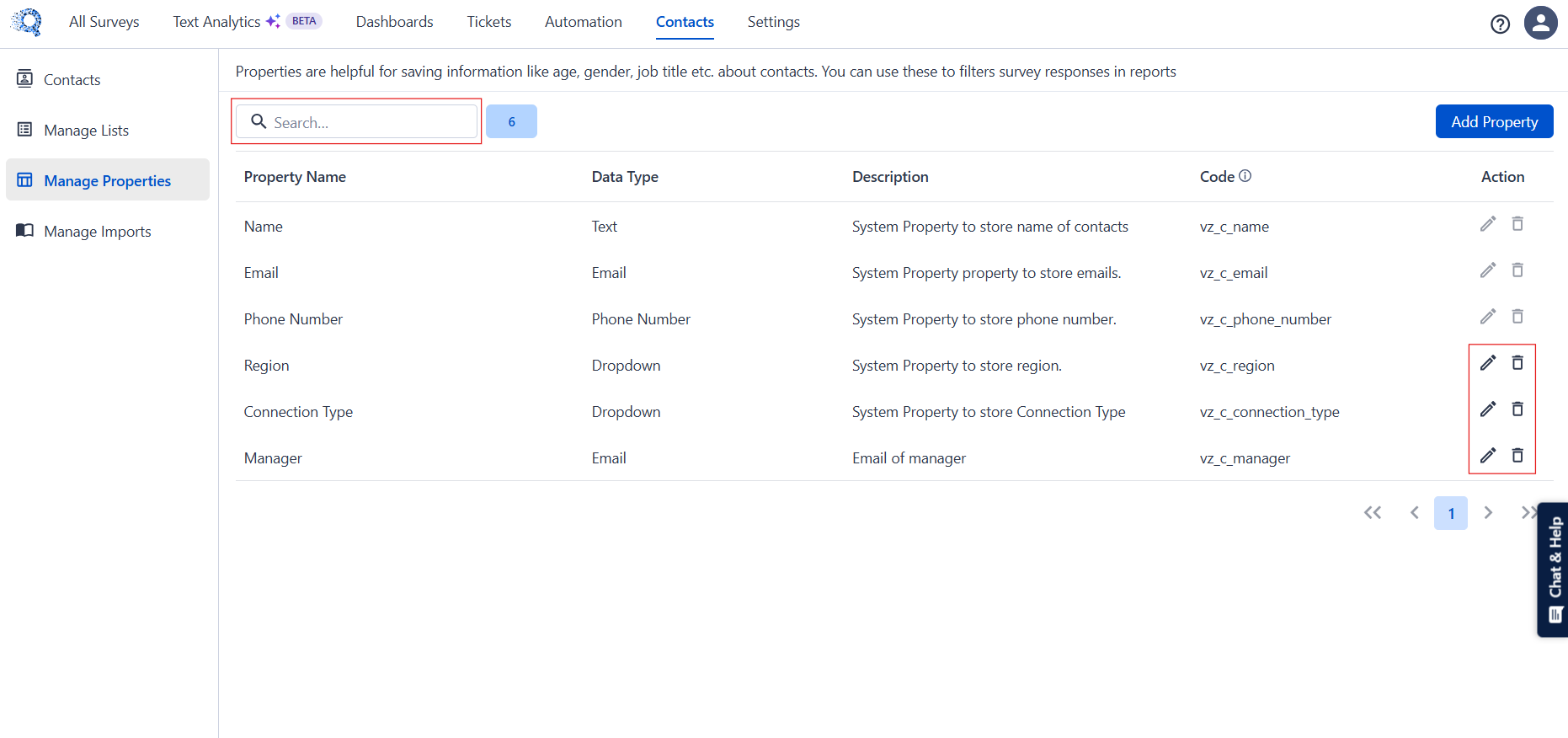Delete the Region property via trash icon
Viewport: 1568px width, 738px height.
[x=1517, y=363]
